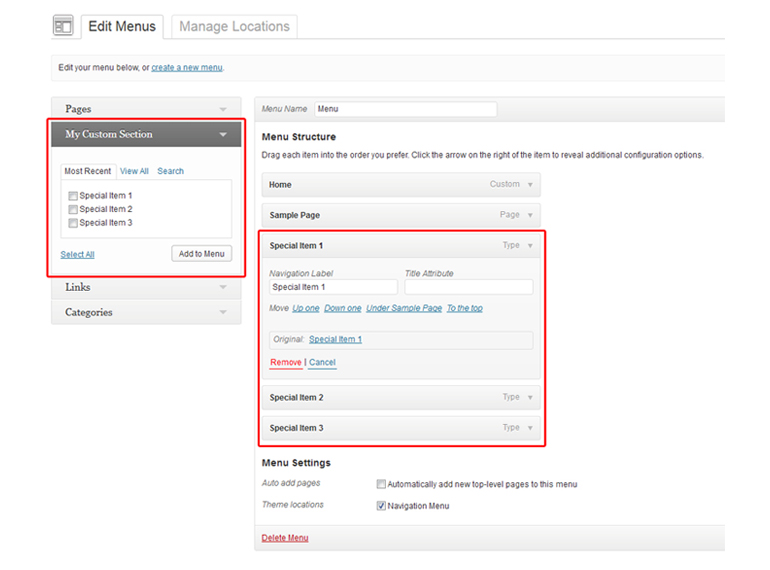Check the Special Item 1 checkbox

point(73,196)
